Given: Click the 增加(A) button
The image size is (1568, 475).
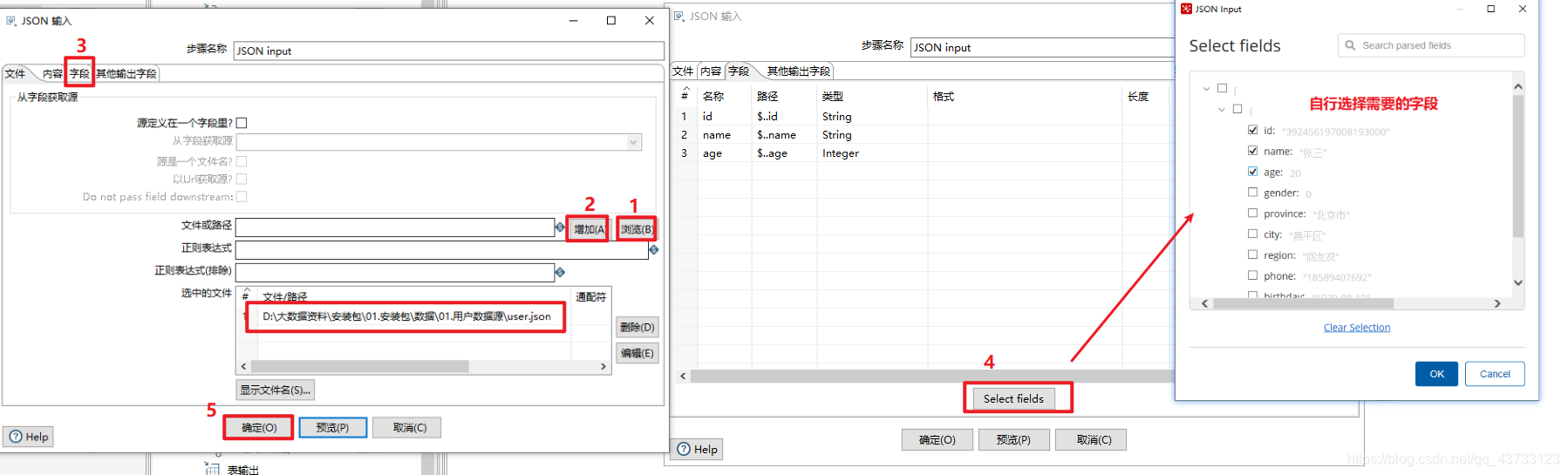Looking at the screenshot, I should point(589,229).
